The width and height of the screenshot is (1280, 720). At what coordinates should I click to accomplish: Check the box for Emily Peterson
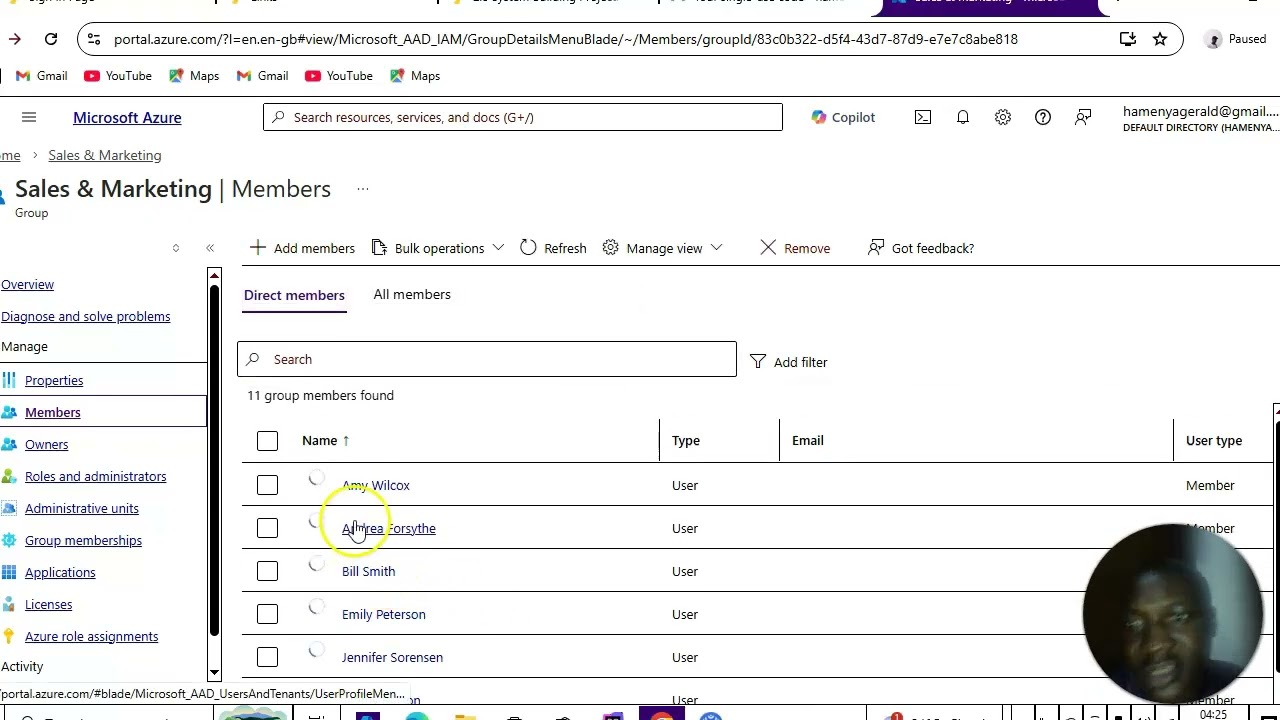(267, 614)
